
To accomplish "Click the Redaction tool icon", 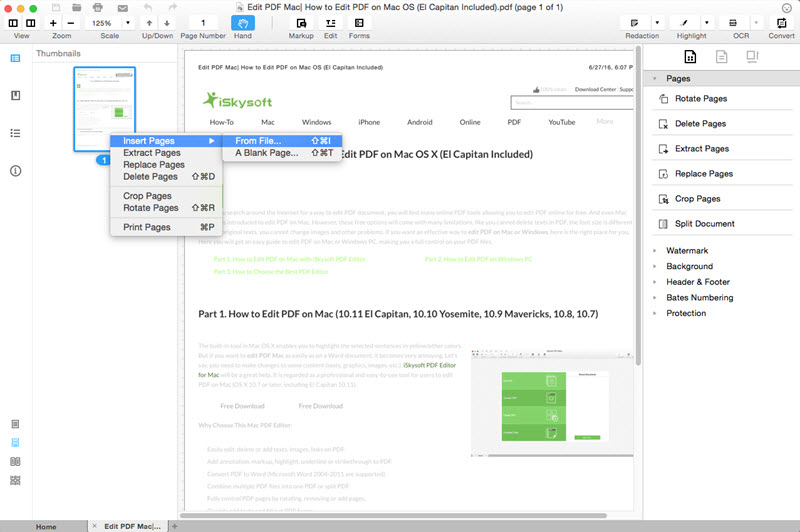I will (x=634, y=23).
